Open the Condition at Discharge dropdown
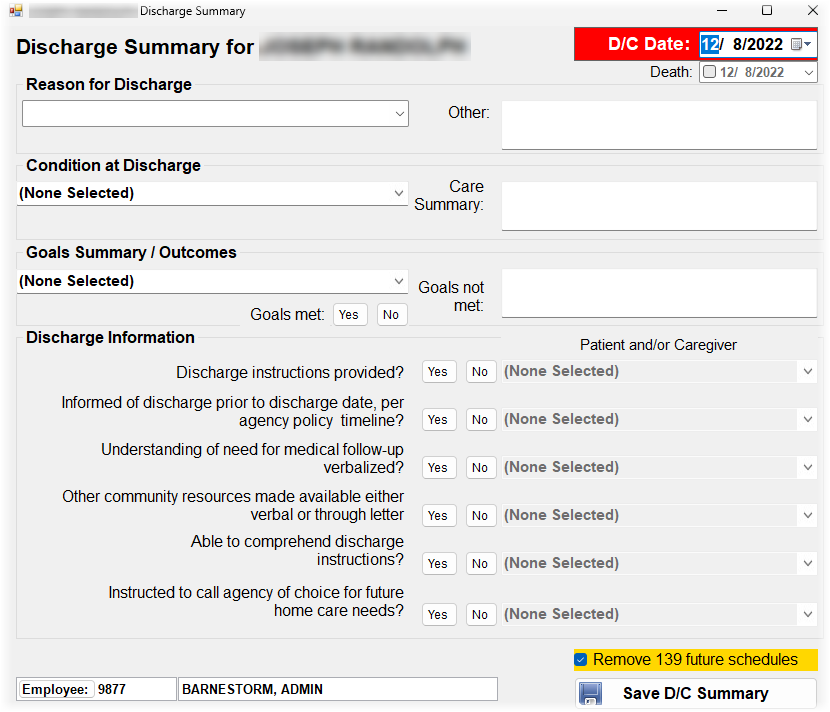This screenshot has height=712, width=830. point(399,193)
